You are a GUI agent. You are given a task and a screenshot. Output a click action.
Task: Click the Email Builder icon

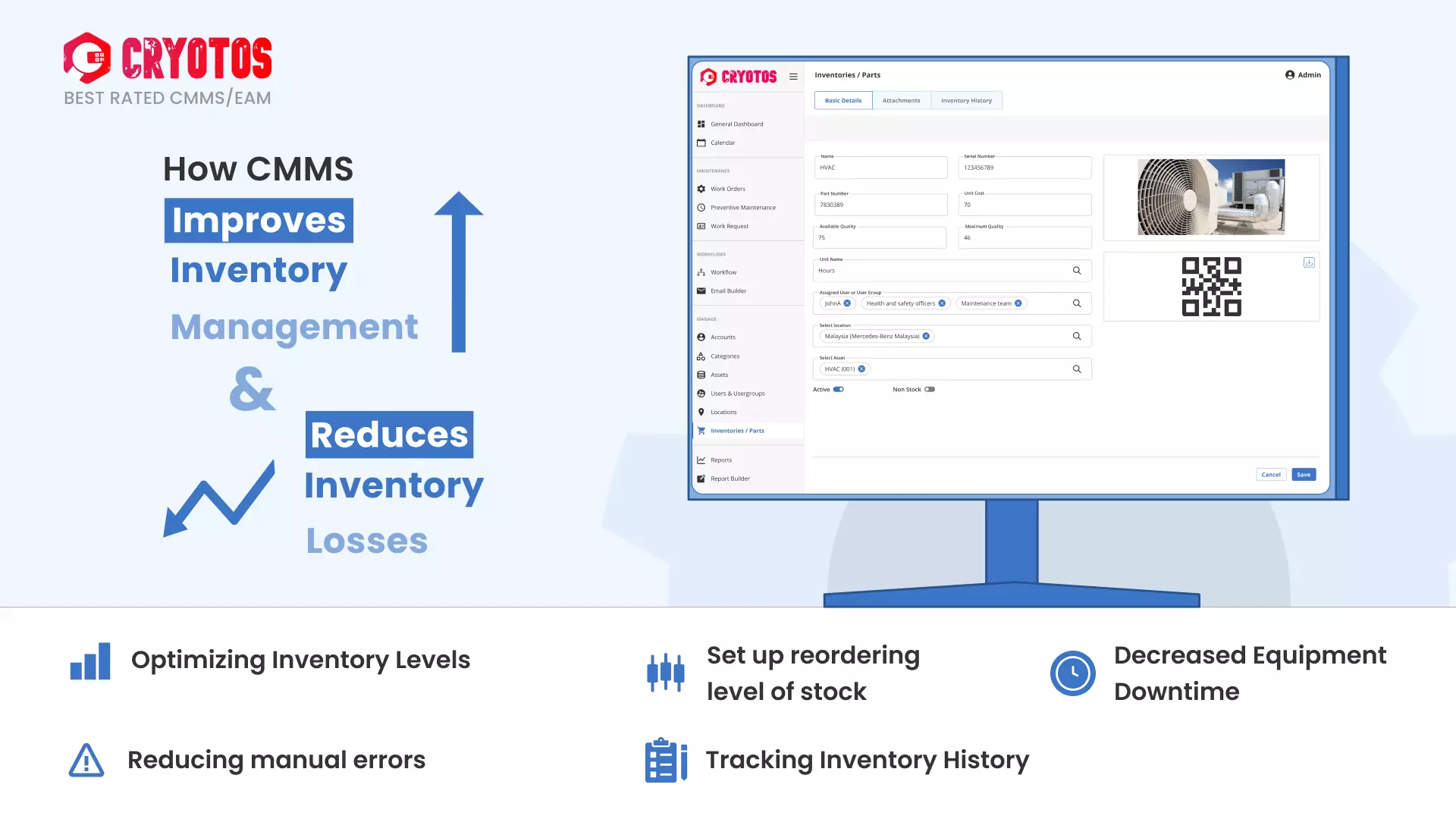pyautogui.click(x=701, y=290)
